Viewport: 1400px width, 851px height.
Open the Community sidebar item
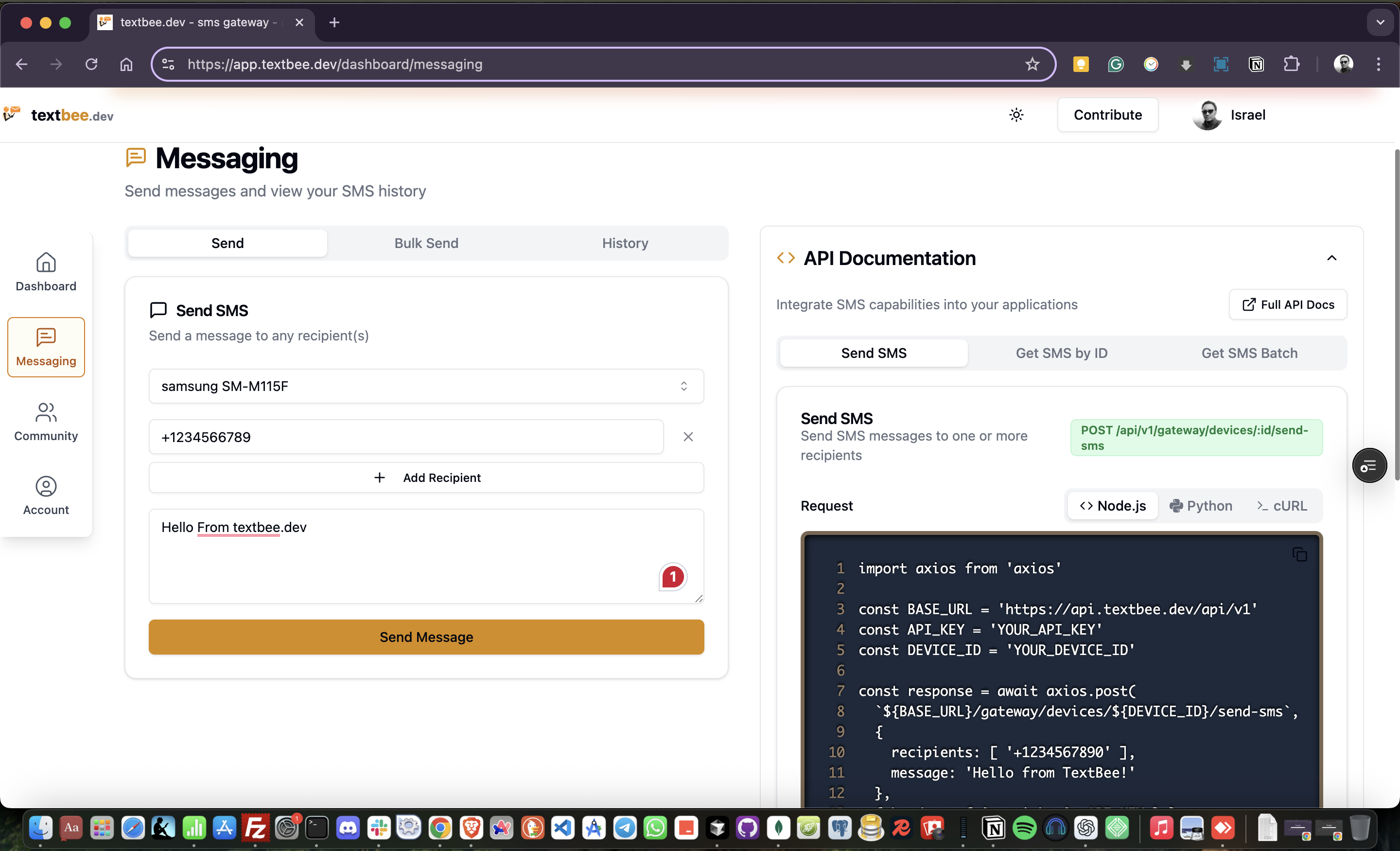(46, 422)
